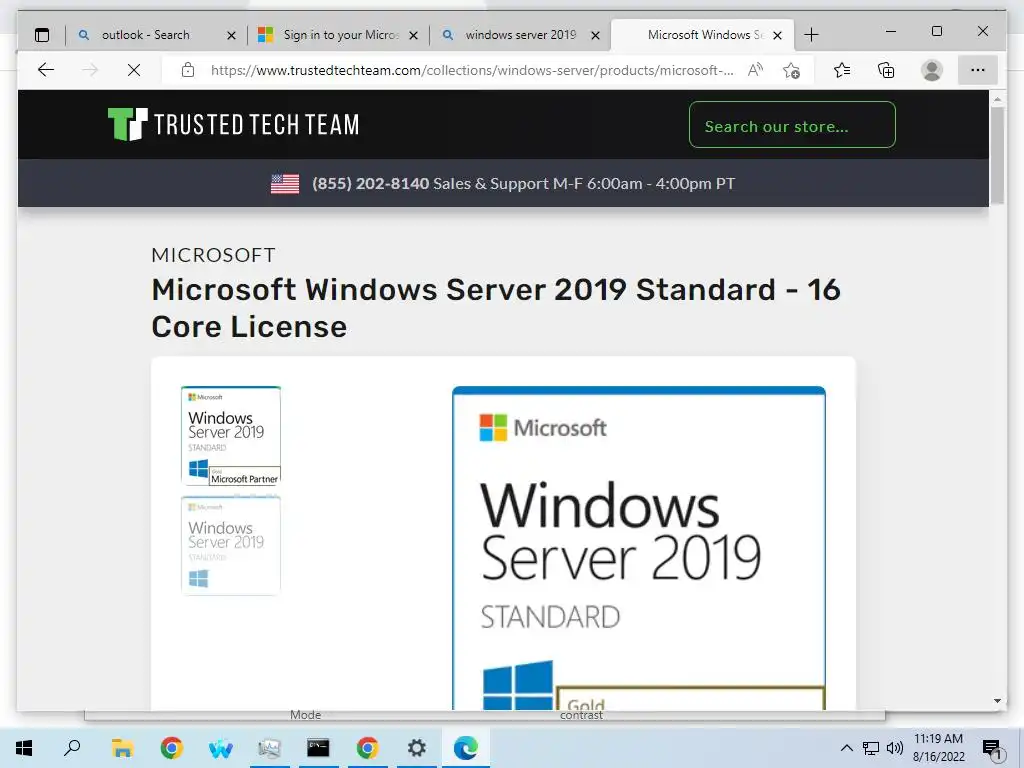Open taskbar search magnifier
Viewport: 1024px width, 768px height.
tap(72, 748)
